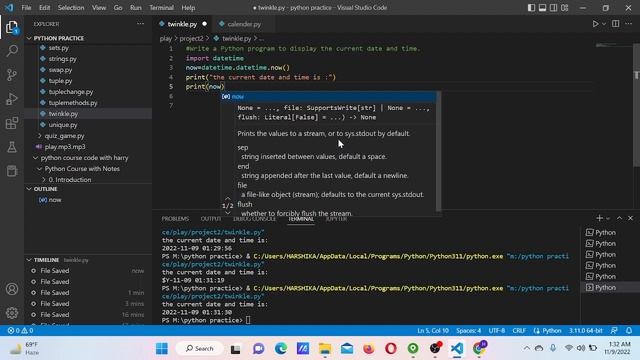This screenshot has height=360, width=640.
Task: Customize layout icon in title bar
Action: tap(564, 8)
